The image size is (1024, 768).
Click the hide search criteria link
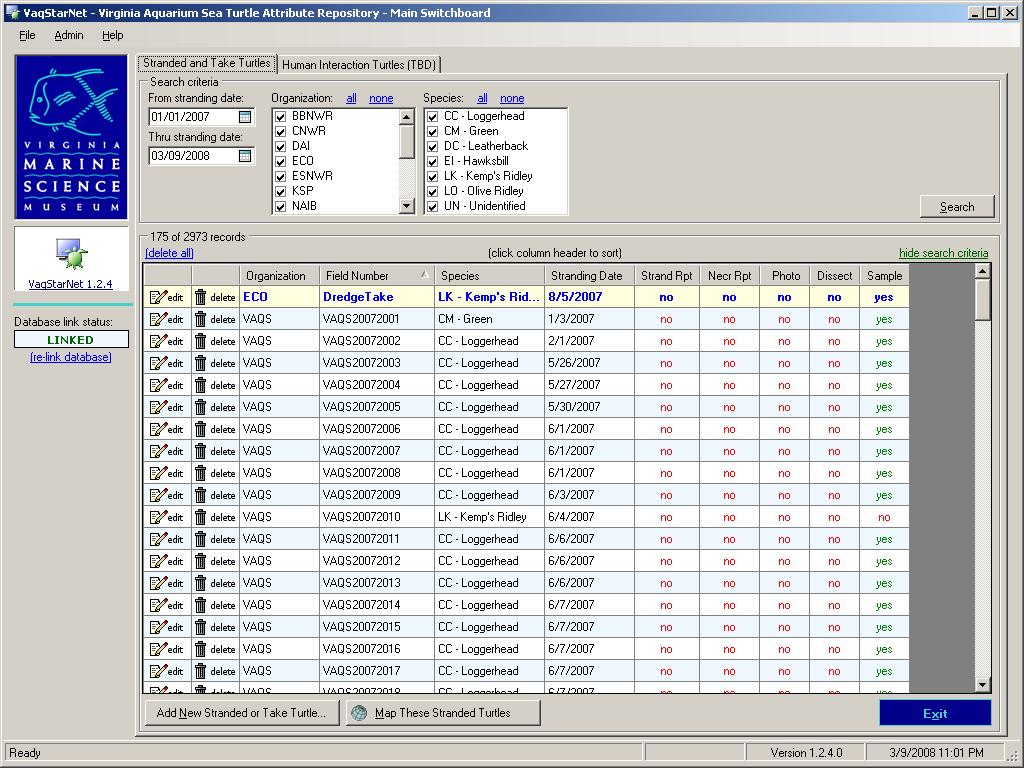click(943, 253)
